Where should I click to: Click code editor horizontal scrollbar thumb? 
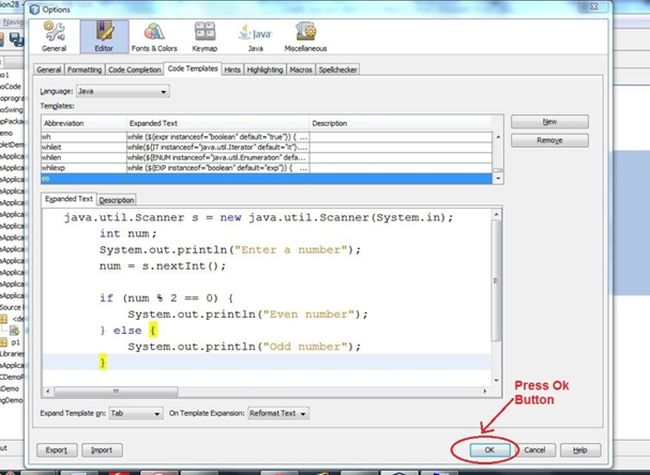116,391
